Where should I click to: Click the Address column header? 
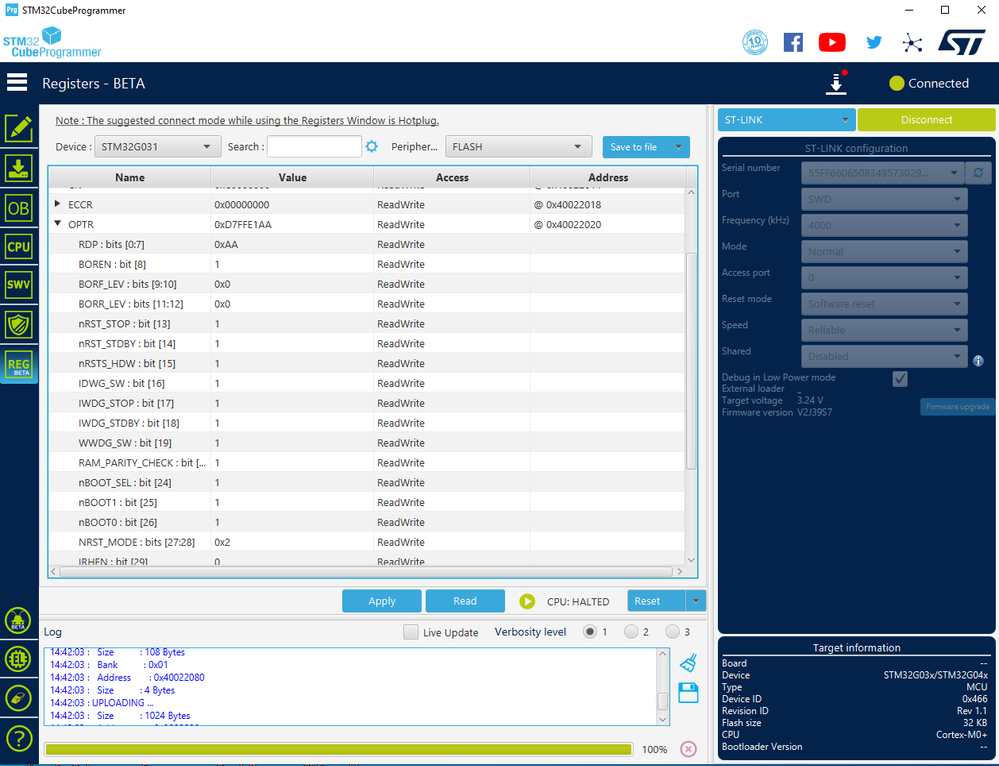[x=608, y=178]
